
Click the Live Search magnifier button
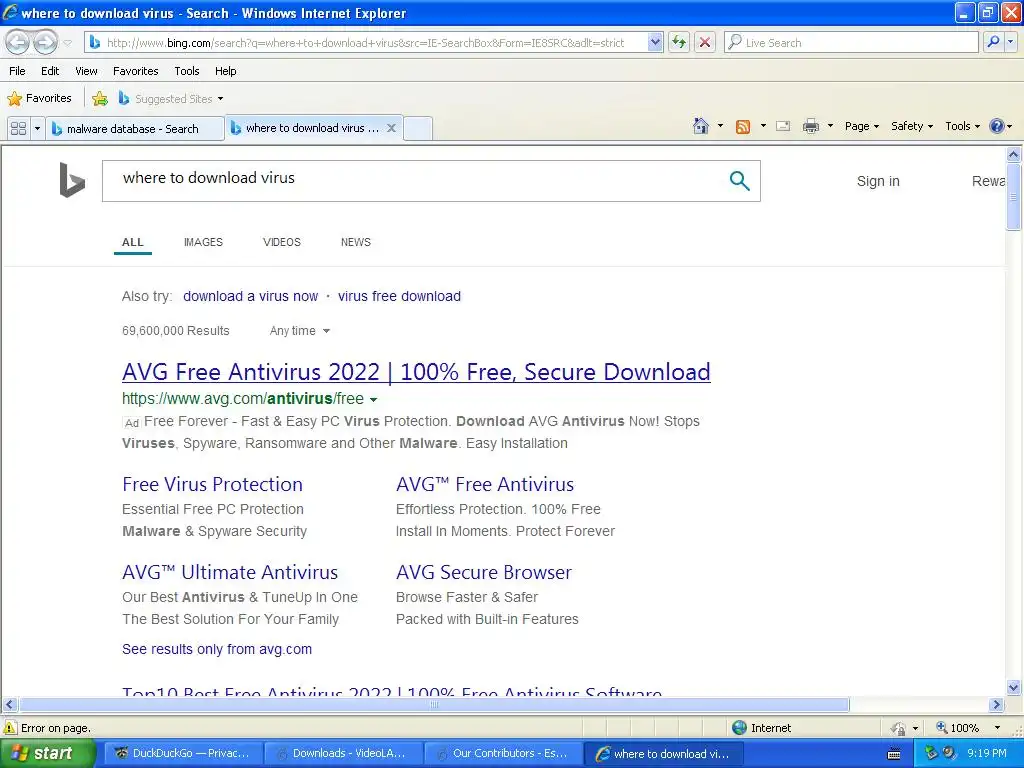click(993, 42)
